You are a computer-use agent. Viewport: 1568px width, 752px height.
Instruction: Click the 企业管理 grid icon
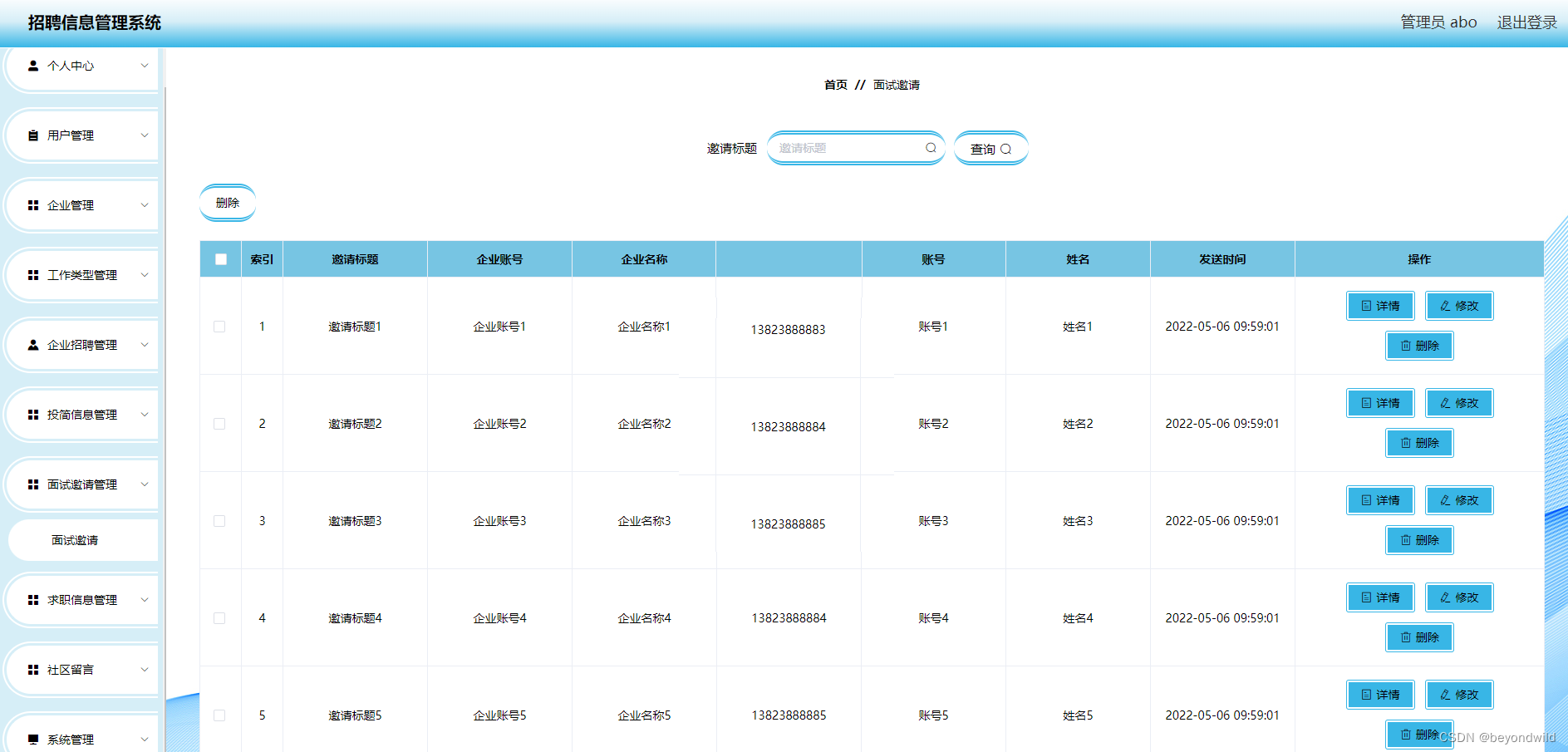(33, 205)
